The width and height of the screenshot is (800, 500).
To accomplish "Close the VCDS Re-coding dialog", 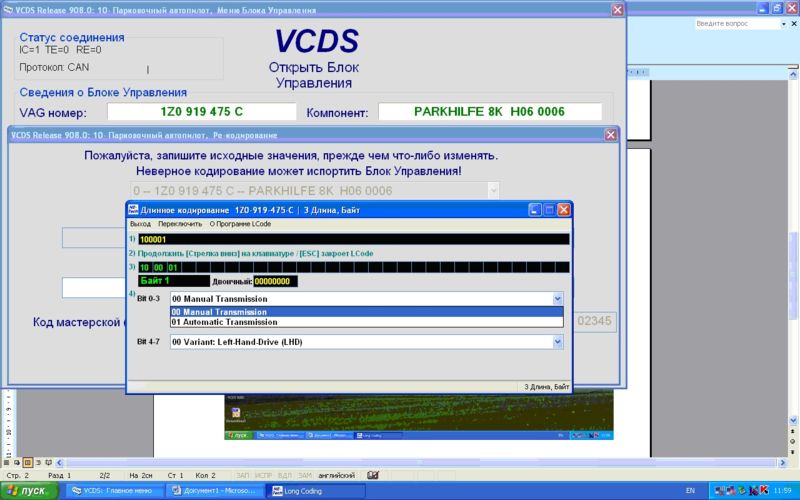I will [610, 135].
